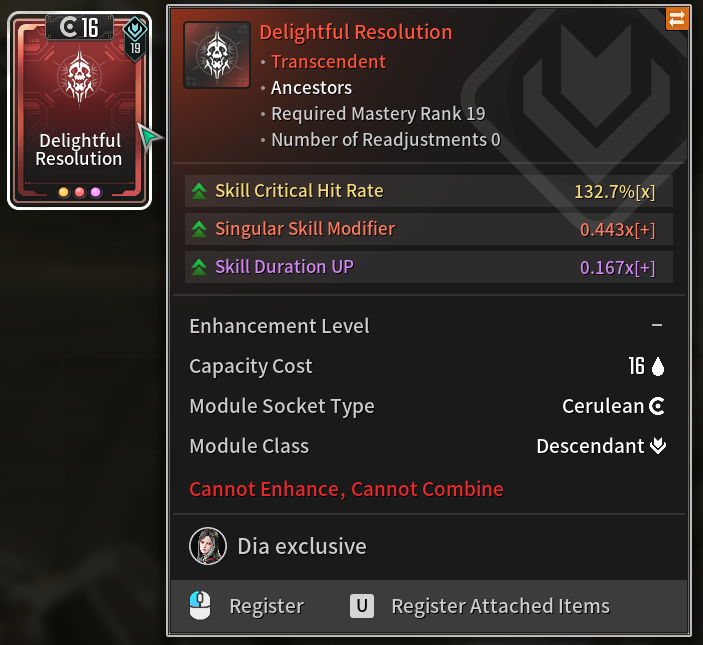Image resolution: width=703 pixels, height=645 pixels.
Task: Click the Descendant module class icon
Action: [x=658, y=446]
